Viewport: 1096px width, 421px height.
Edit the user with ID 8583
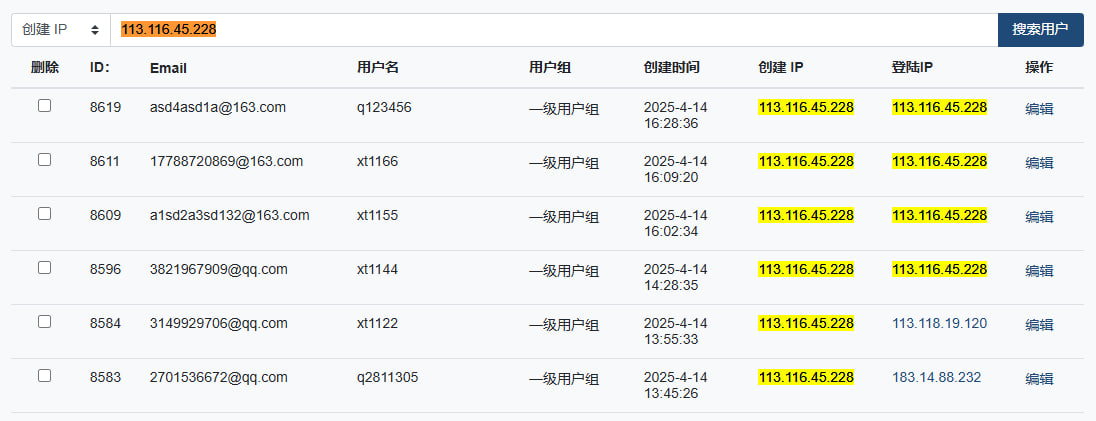point(1039,378)
